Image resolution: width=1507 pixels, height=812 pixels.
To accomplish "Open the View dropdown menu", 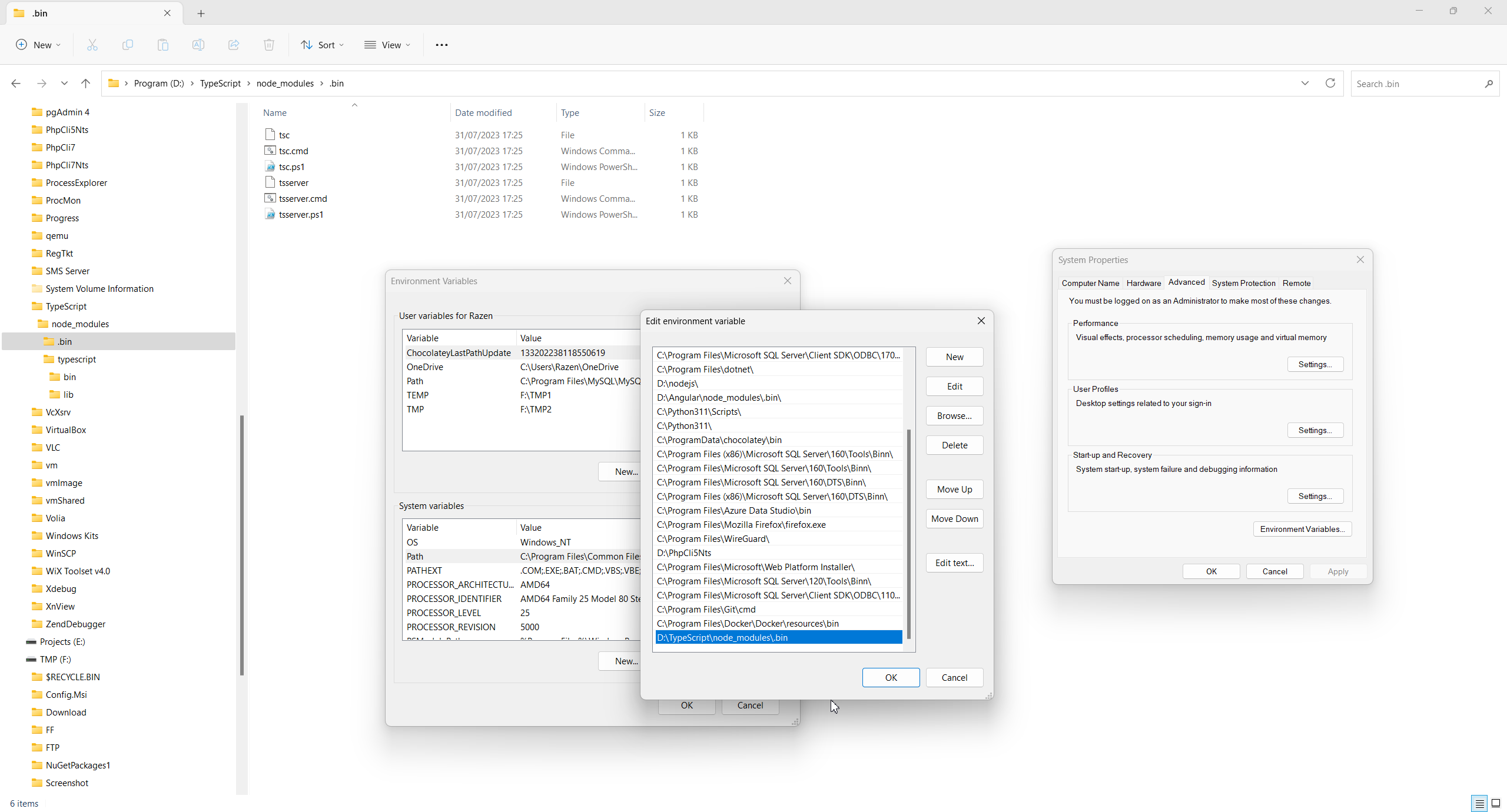I will [387, 45].
